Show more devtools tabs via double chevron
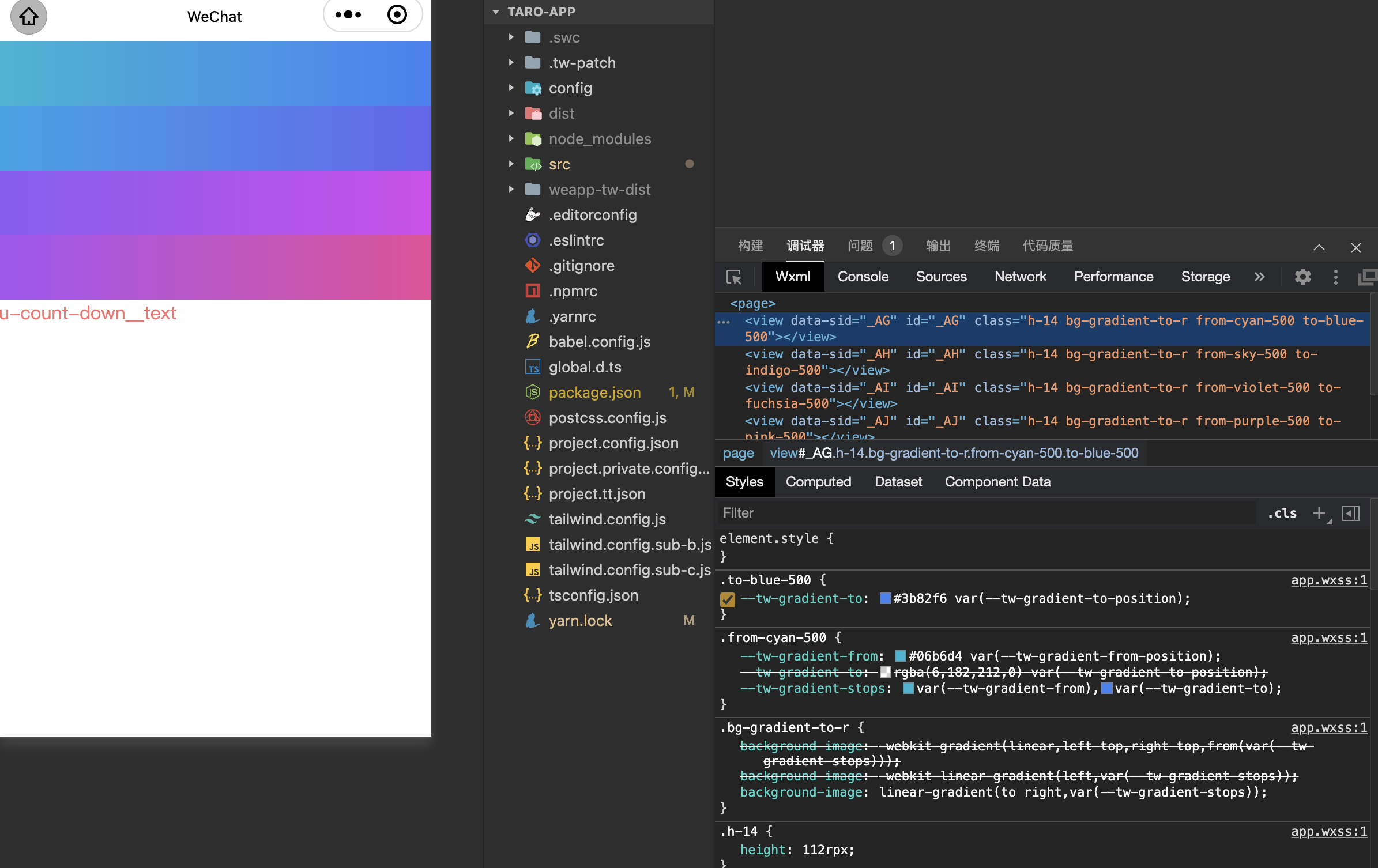This screenshot has width=1378, height=868. click(1259, 277)
